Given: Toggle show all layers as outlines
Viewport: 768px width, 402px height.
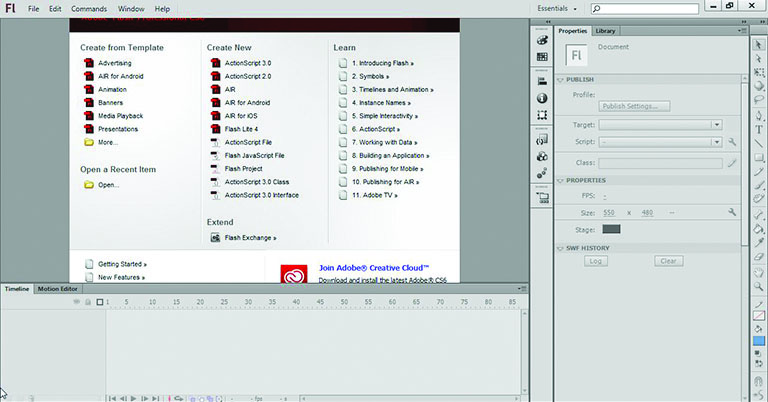Looking at the screenshot, I should 100,302.
